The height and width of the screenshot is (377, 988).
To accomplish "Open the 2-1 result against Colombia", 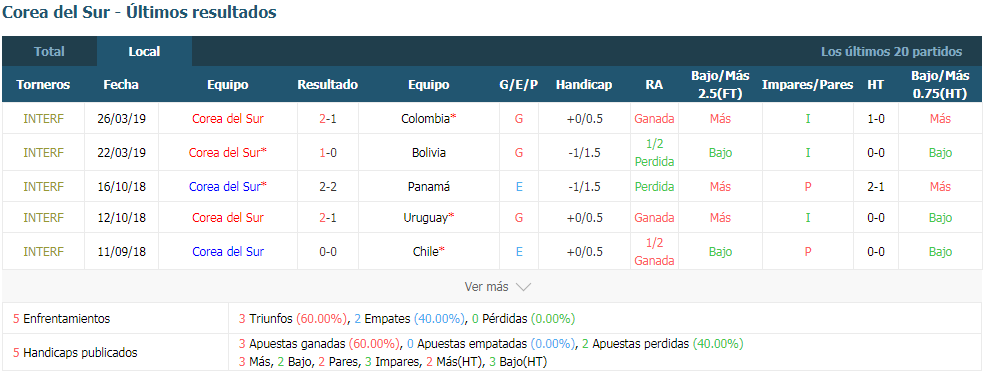I will click(328, 119).
